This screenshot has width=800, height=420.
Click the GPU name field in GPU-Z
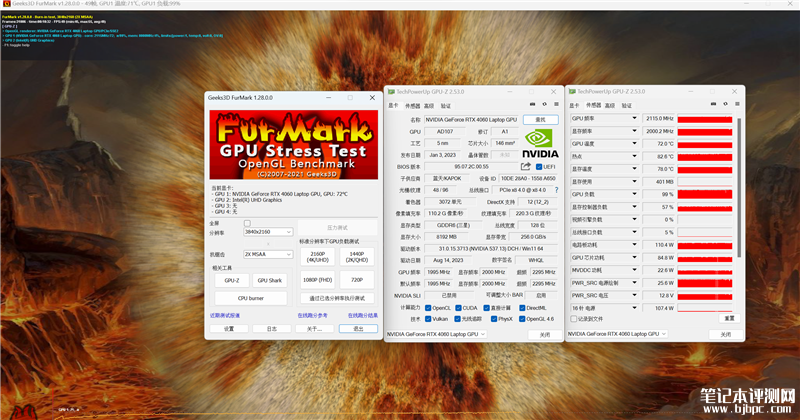point(471,119)
